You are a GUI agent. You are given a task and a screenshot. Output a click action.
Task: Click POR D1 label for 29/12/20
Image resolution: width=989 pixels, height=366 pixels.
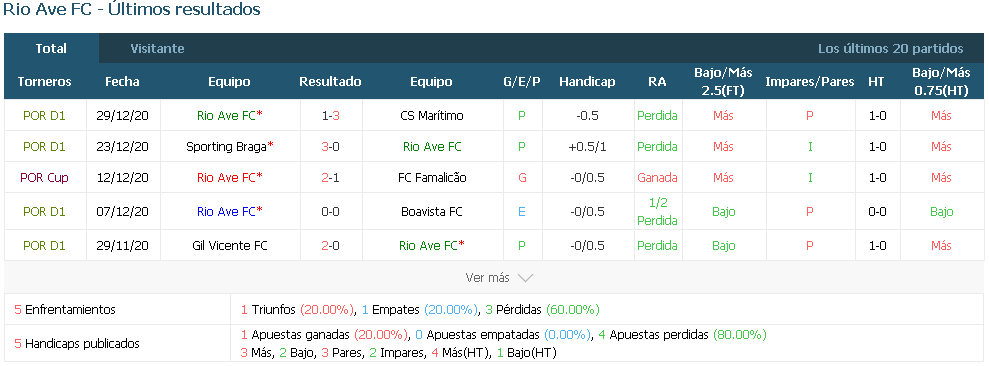(44, 115)
